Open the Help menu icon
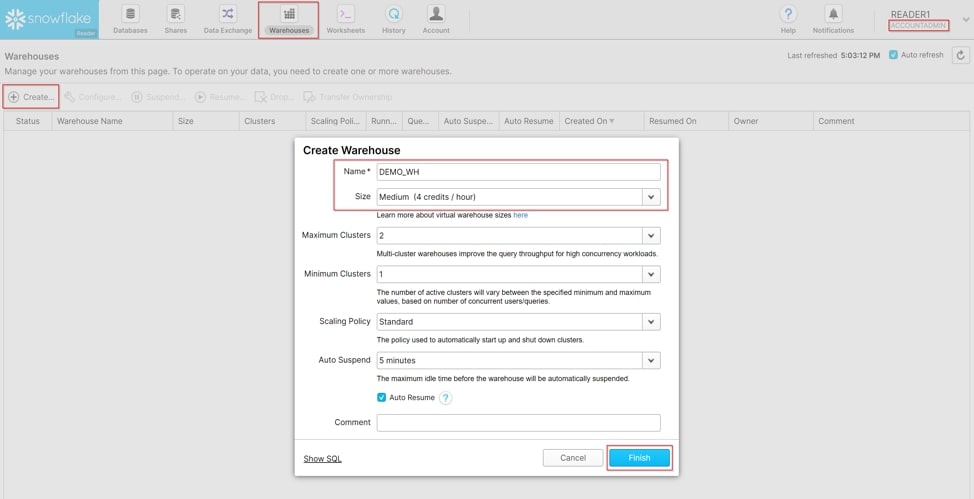Image resolution: width=974 pixels, height=499 pixels. 788,14
